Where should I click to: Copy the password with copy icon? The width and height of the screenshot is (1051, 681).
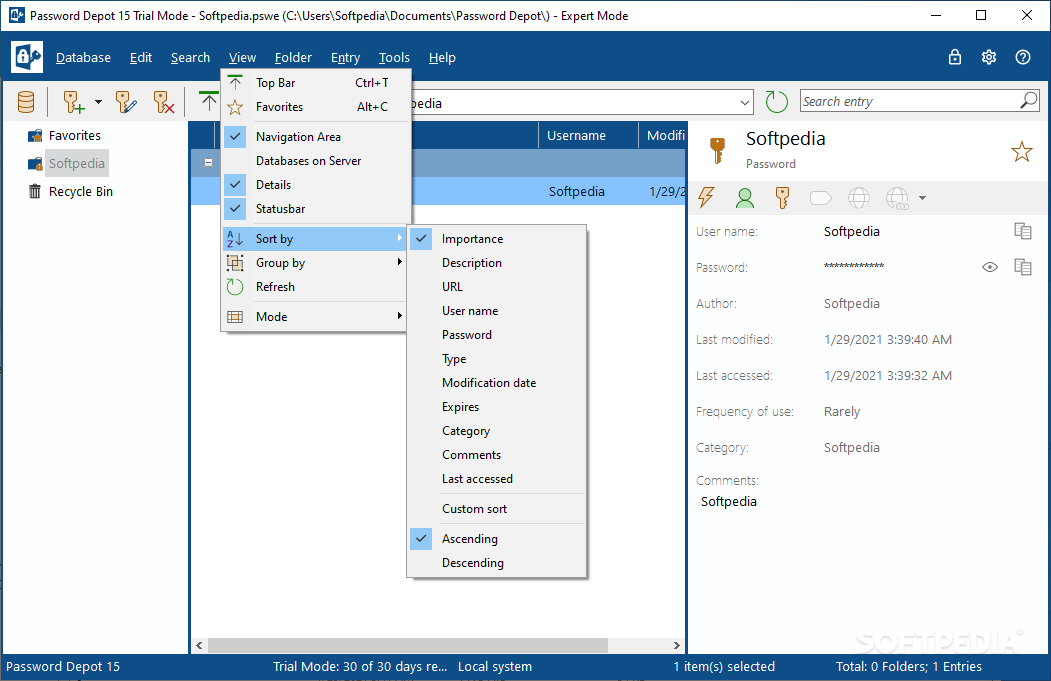[1023, 267]
